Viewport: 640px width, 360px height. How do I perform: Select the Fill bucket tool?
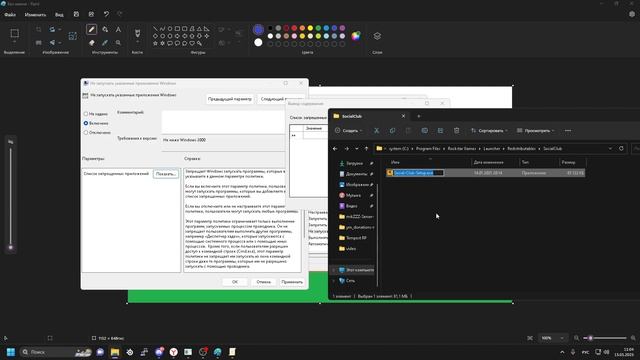coord(105,29)
